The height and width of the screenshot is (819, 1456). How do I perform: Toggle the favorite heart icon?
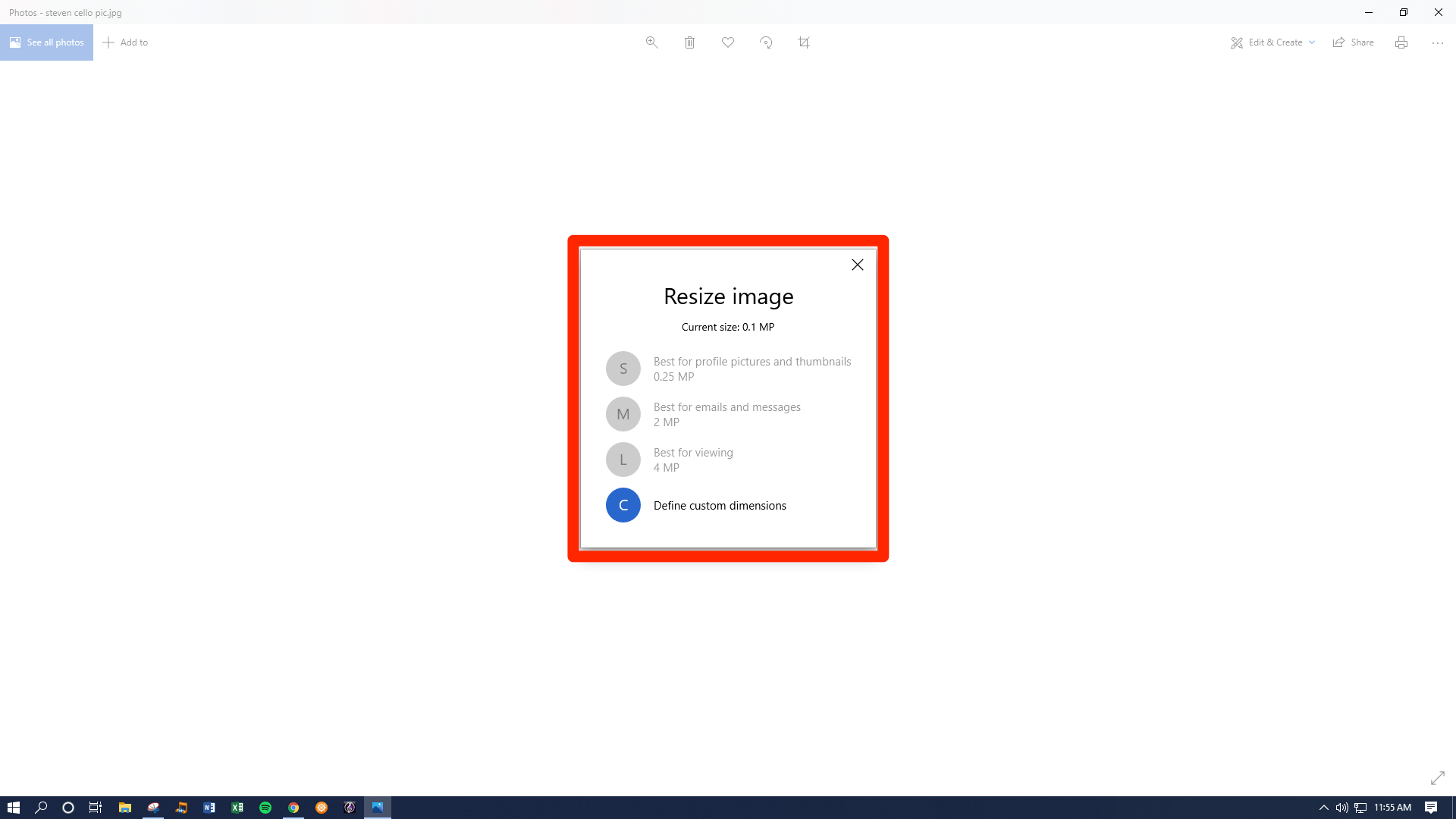[x=728, y=42]
